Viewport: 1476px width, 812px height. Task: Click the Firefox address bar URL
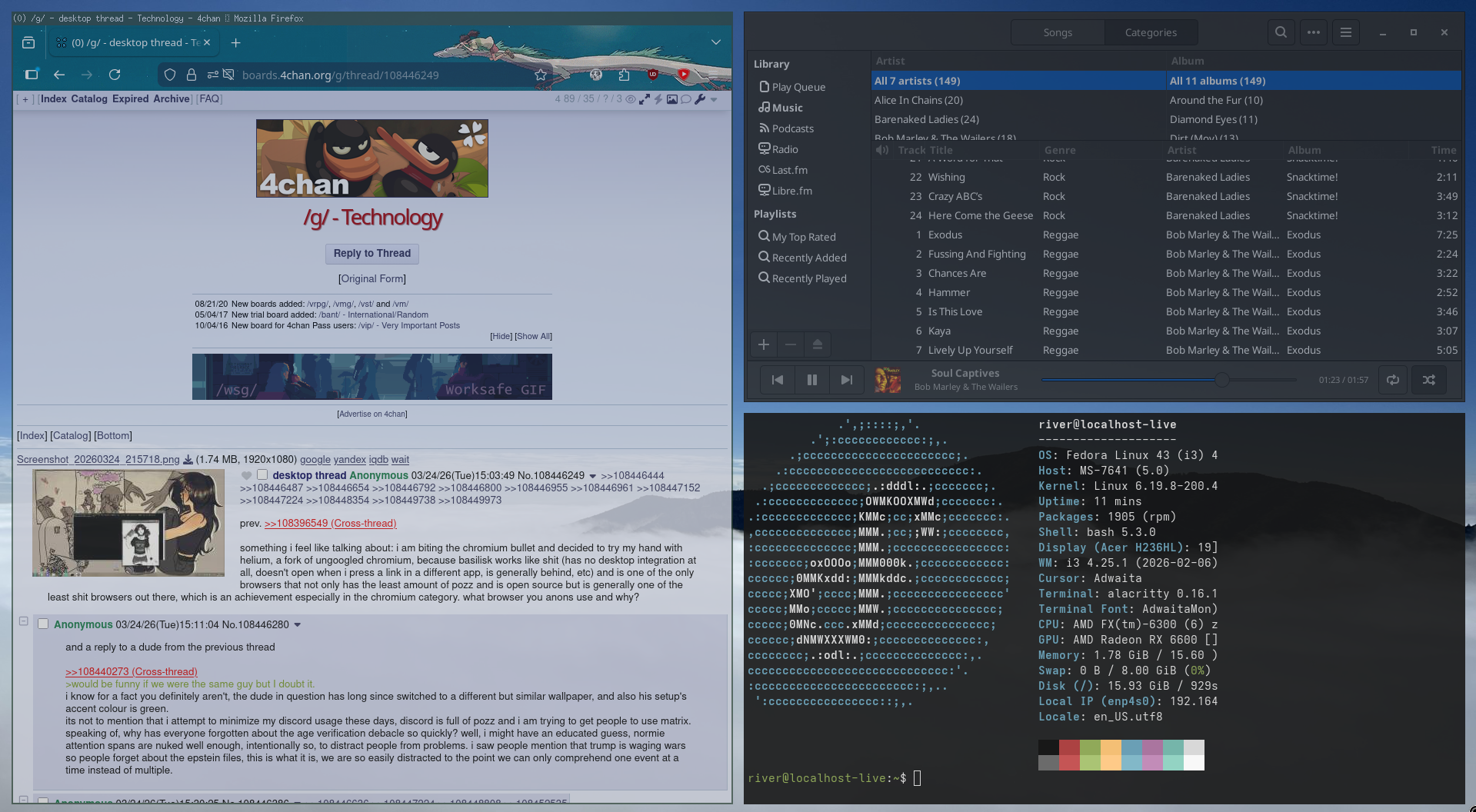(x=340, y=75)
